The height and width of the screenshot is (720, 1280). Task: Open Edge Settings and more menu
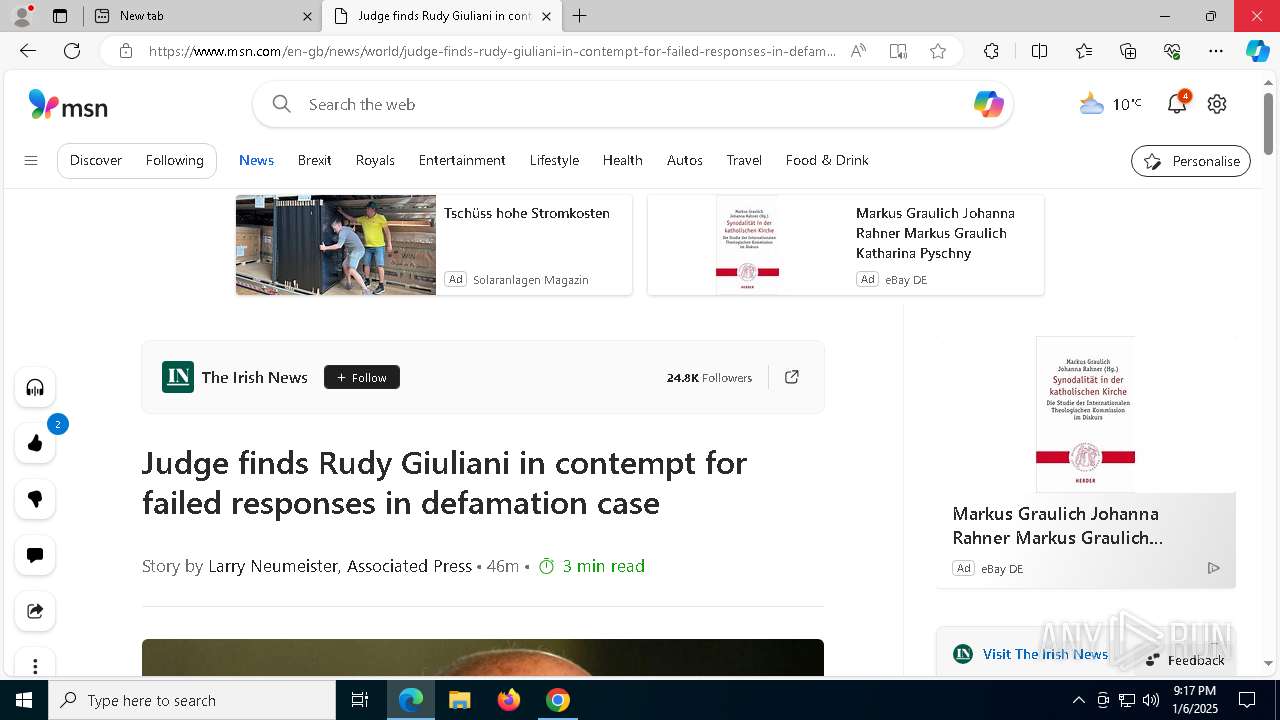1216,51
